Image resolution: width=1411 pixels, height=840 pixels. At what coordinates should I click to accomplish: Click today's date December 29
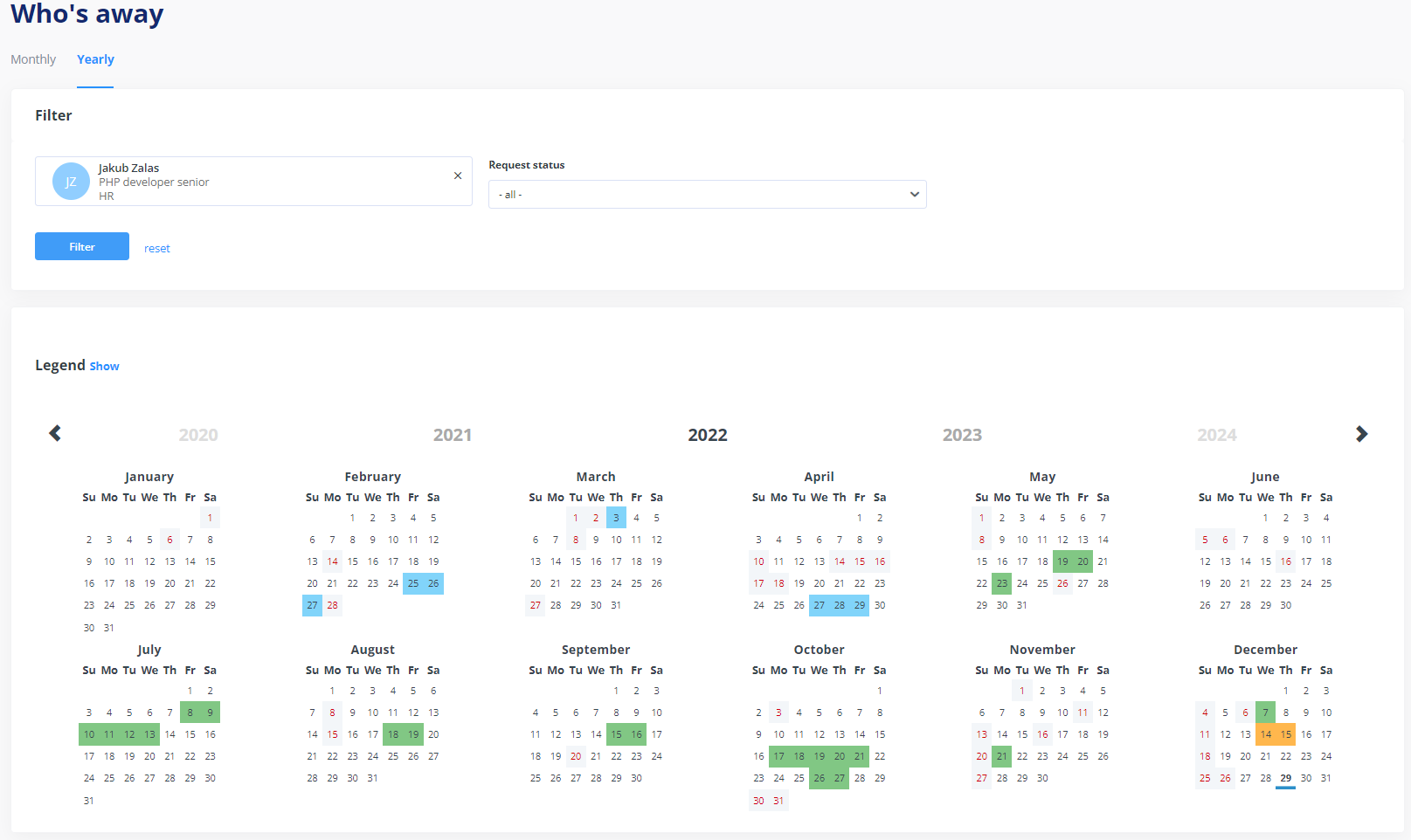tap(1285, 778)
